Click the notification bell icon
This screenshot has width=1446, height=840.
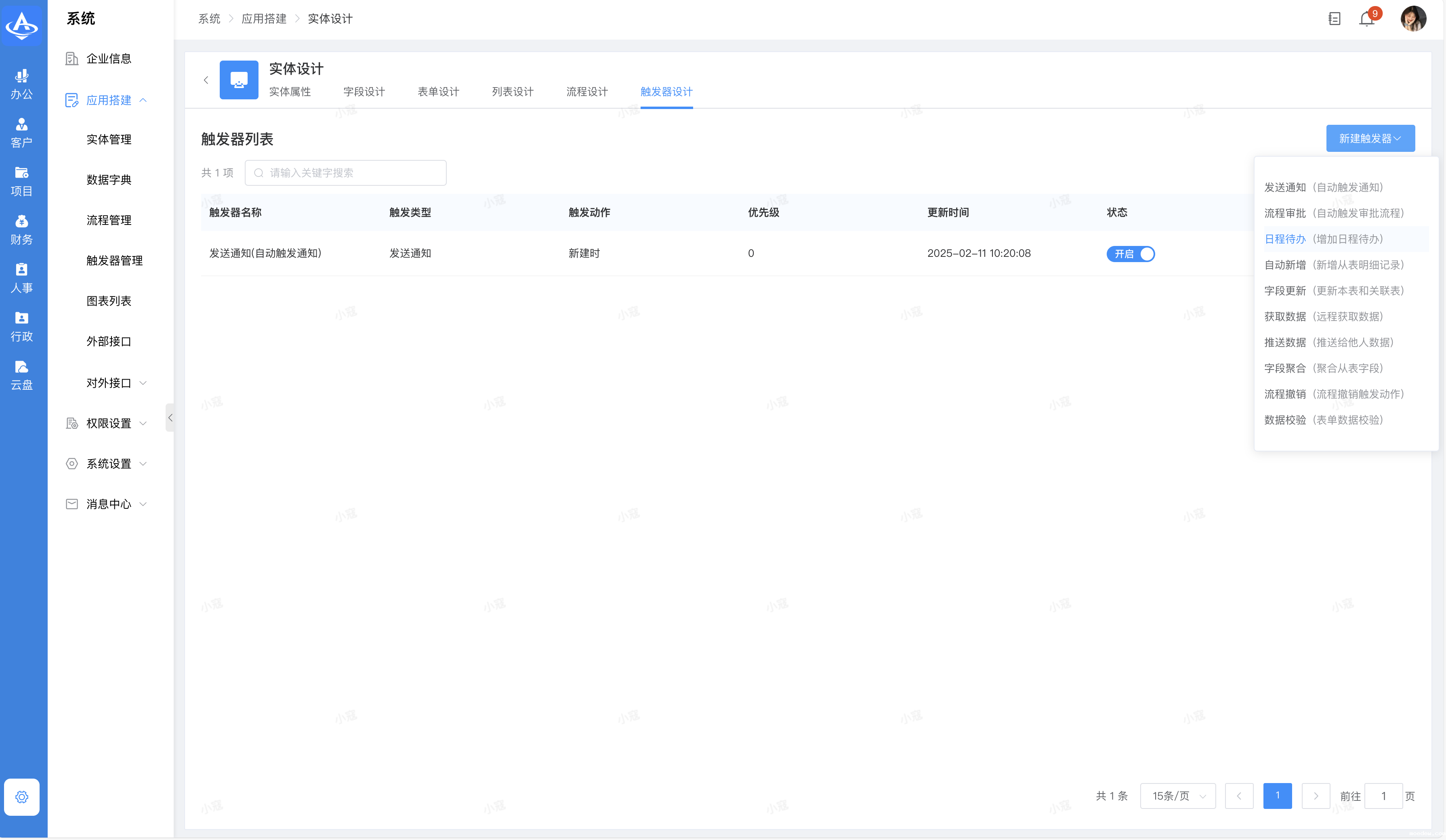pos(1366,19)
